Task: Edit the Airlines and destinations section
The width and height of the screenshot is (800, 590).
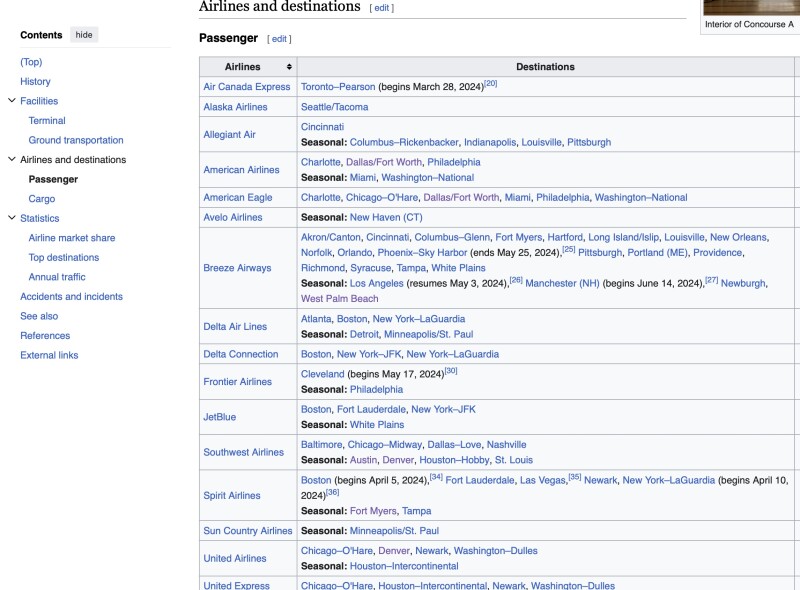Action: 382,8
